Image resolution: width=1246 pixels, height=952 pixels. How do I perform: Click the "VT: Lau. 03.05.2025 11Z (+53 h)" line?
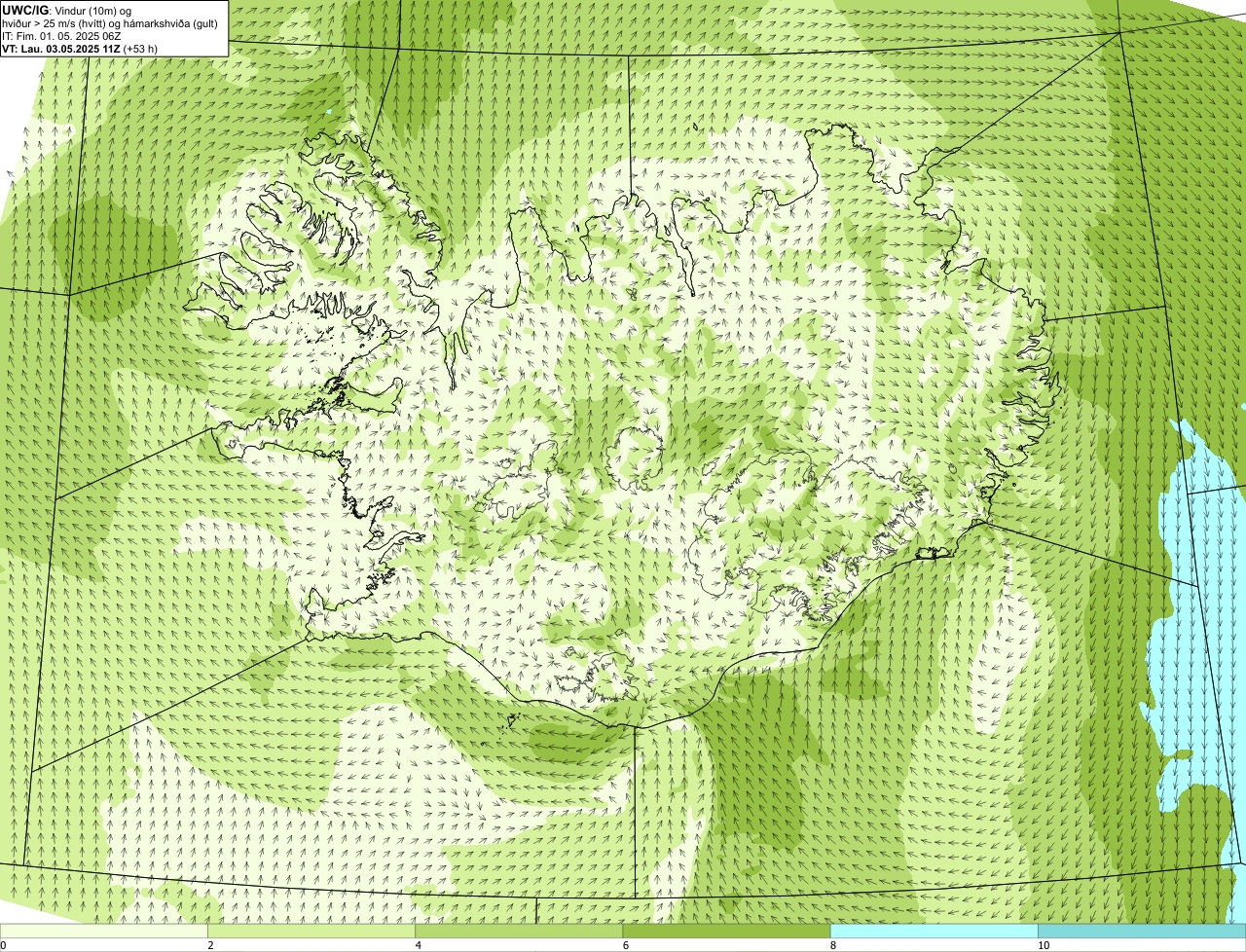pos(80,49)
